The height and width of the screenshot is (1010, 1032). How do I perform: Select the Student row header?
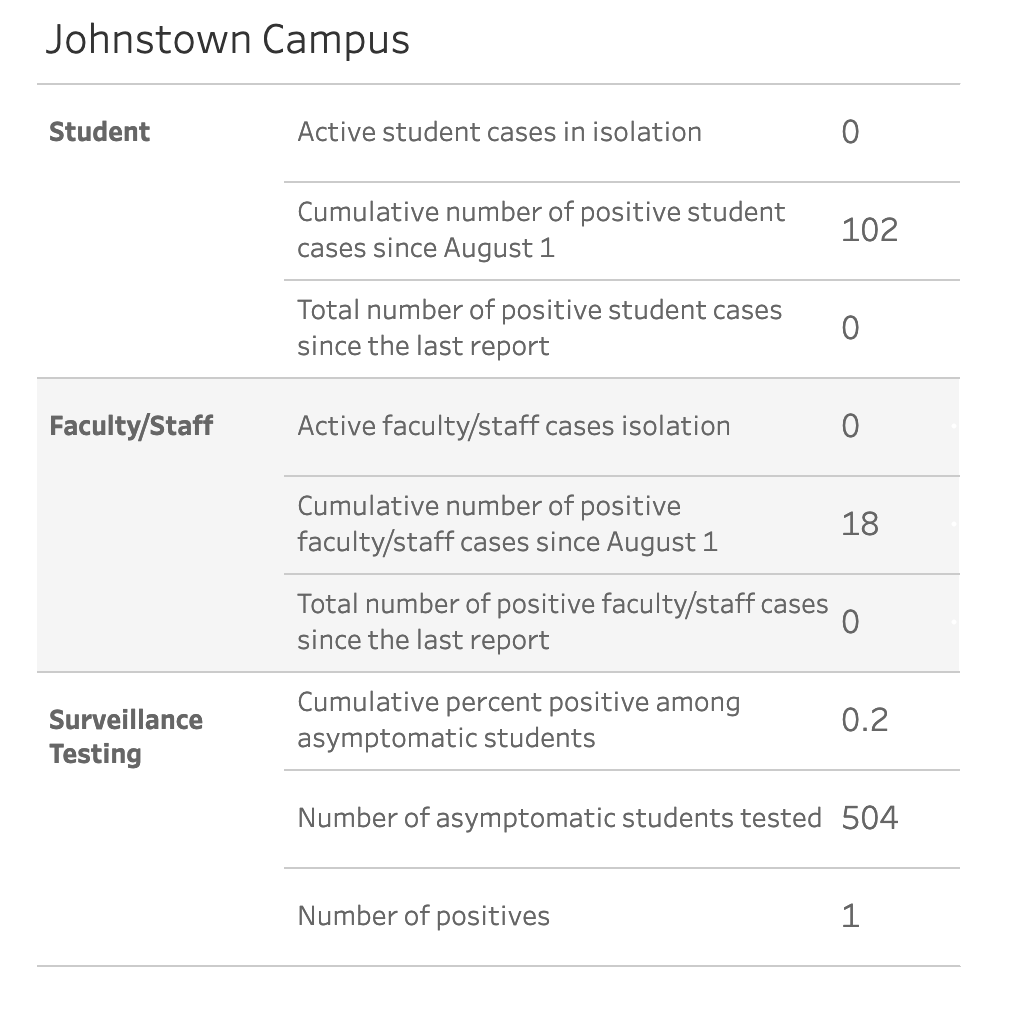(99, 132)
